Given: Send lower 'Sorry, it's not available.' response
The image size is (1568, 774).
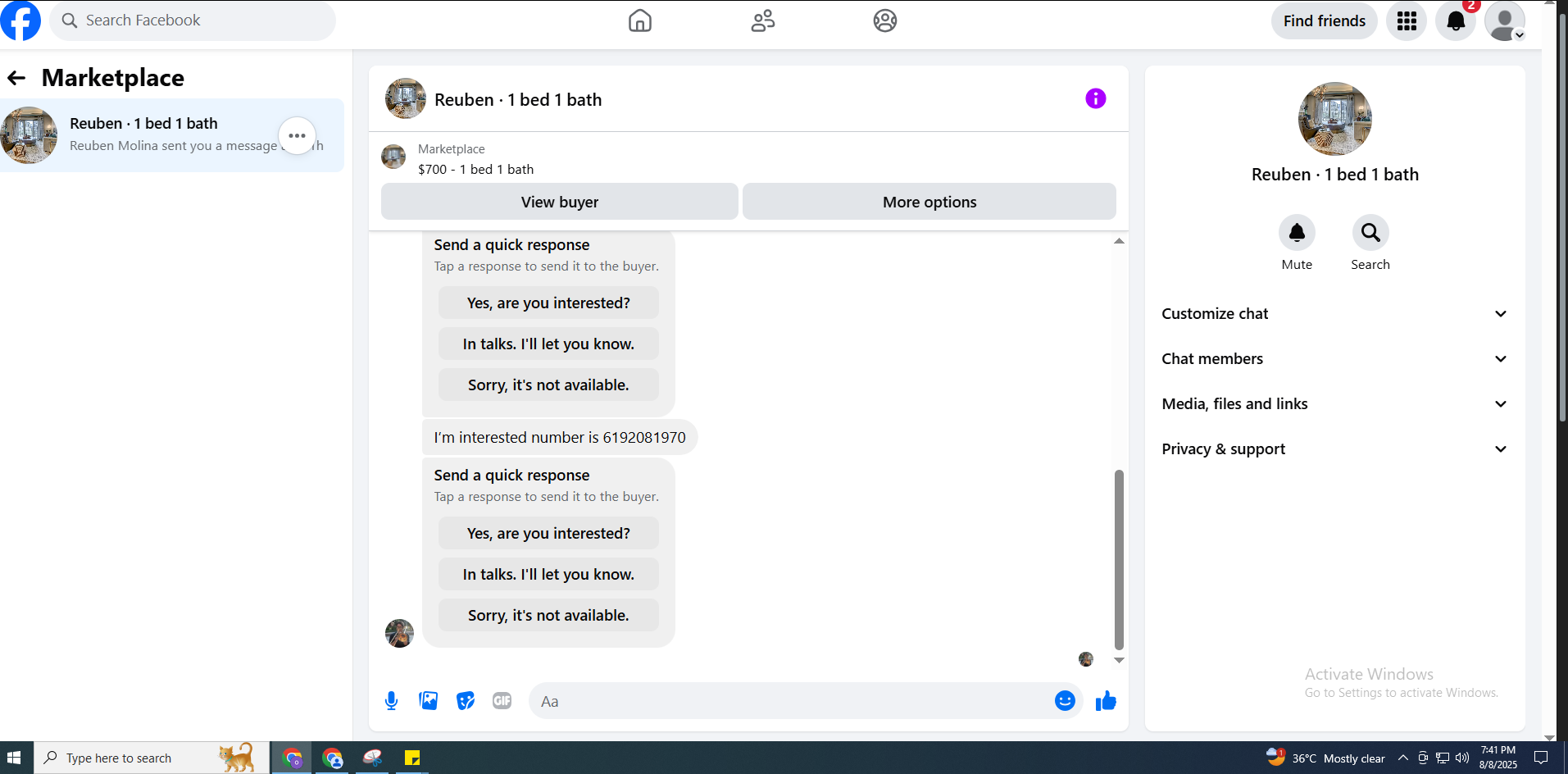Looking at the screenshot, I should [x=548, y=615].
